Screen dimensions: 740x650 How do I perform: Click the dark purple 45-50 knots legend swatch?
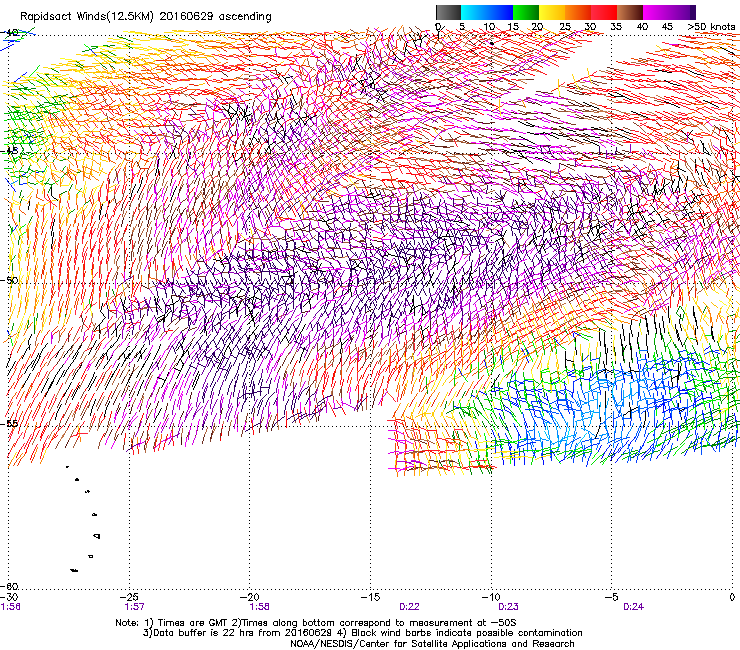coord(682,12)
